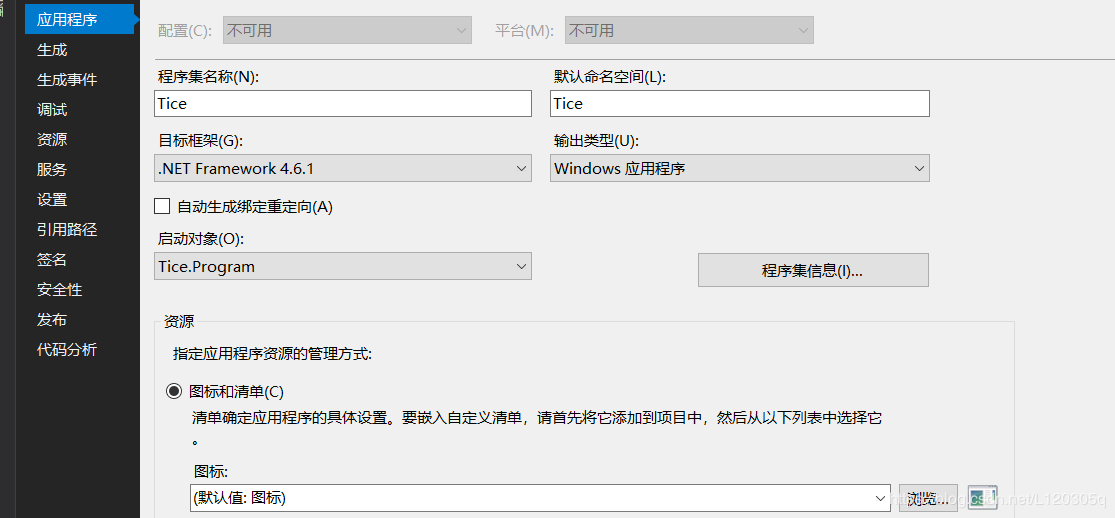Select the 图标和清单 radio button
The height and width of the screenshot is (518, 1115).
pos(174,391)
